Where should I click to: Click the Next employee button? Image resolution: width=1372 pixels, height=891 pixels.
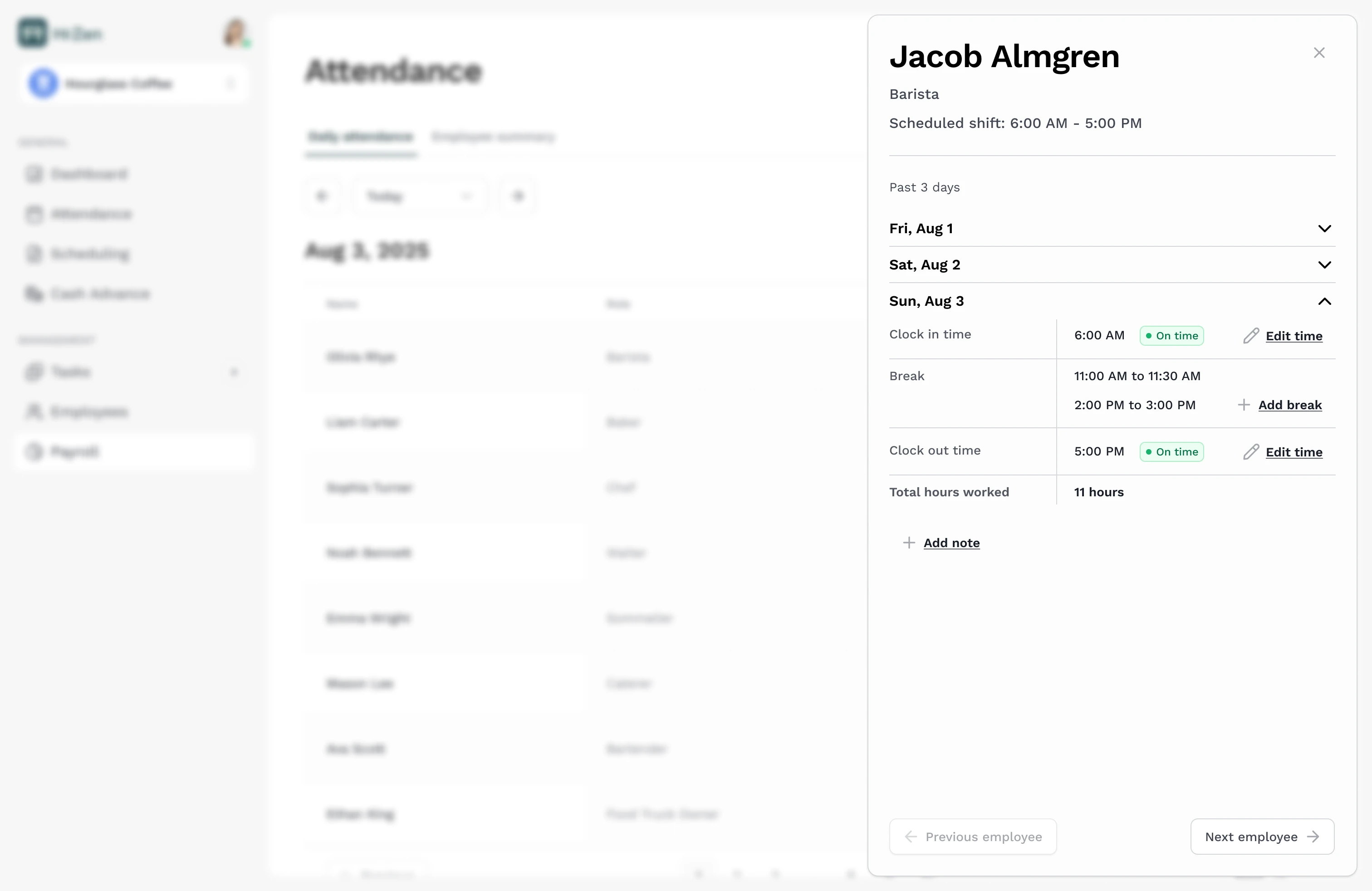tap(1262, 836)
